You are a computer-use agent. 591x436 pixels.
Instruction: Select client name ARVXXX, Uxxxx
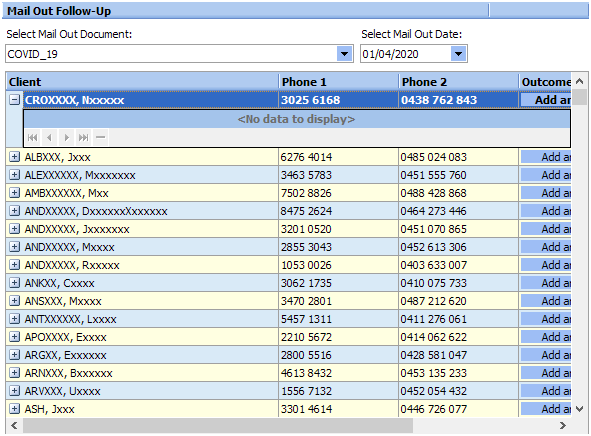point(62,391)
